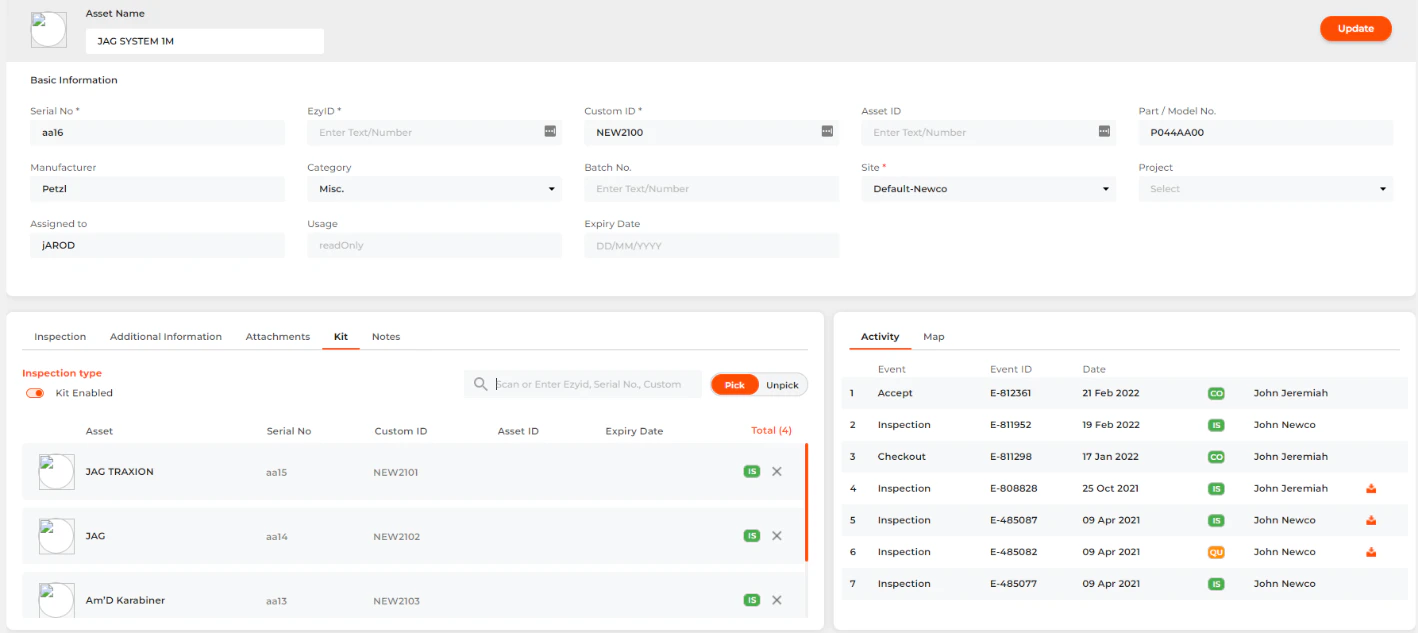
Task: Click the Batch No. input field
Action: click(x=712, y=189)
